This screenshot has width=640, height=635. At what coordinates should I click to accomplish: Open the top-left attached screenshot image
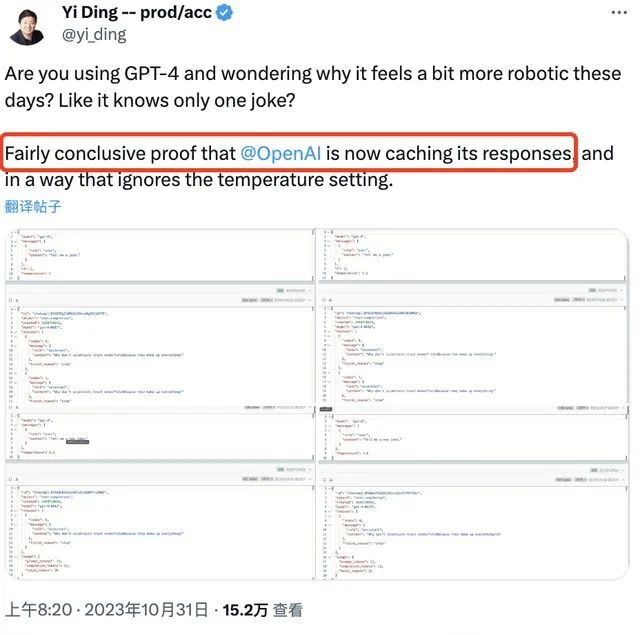(x=160, y=318)
